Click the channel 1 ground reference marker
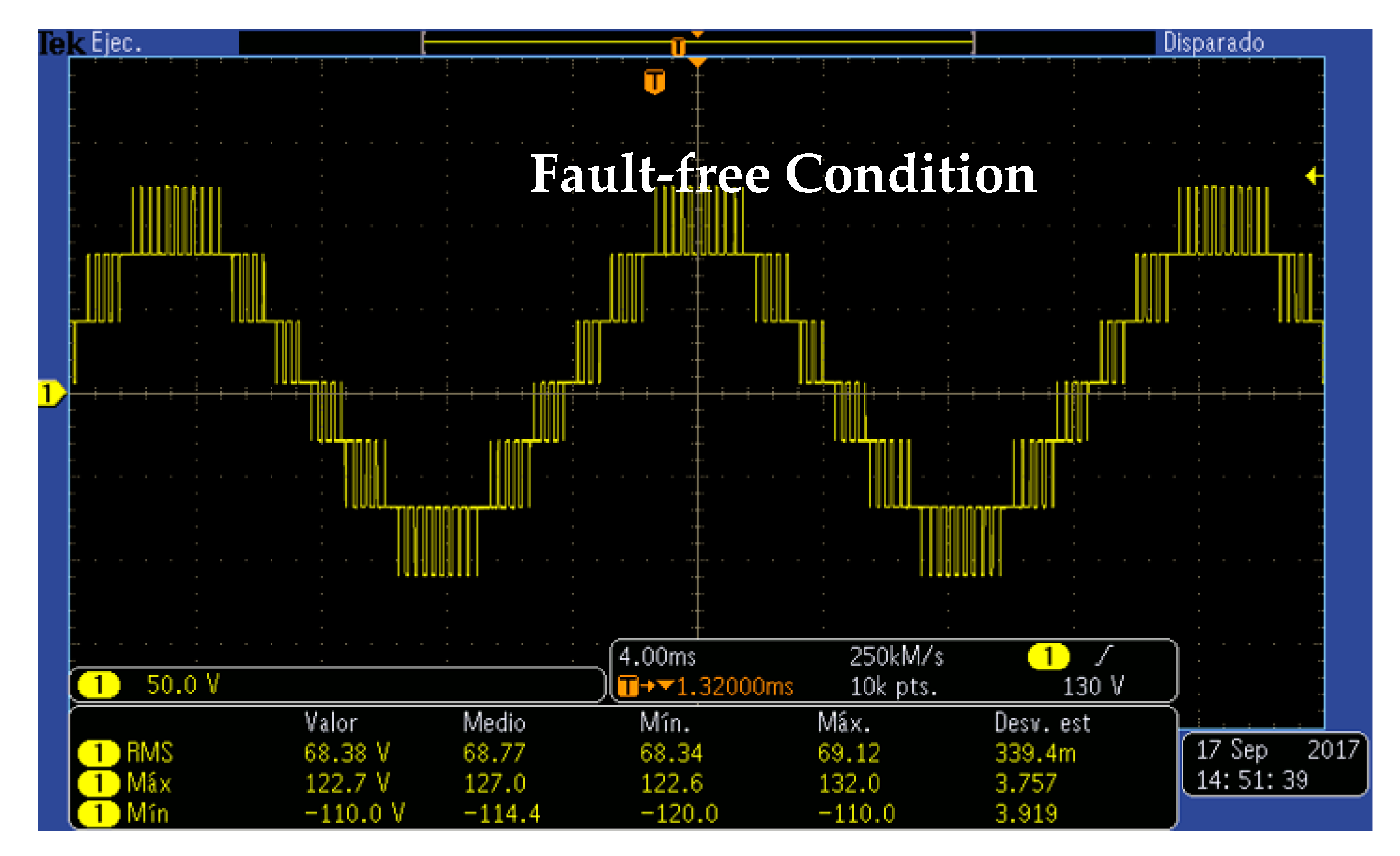1400x856 pixels. [51, 393]
